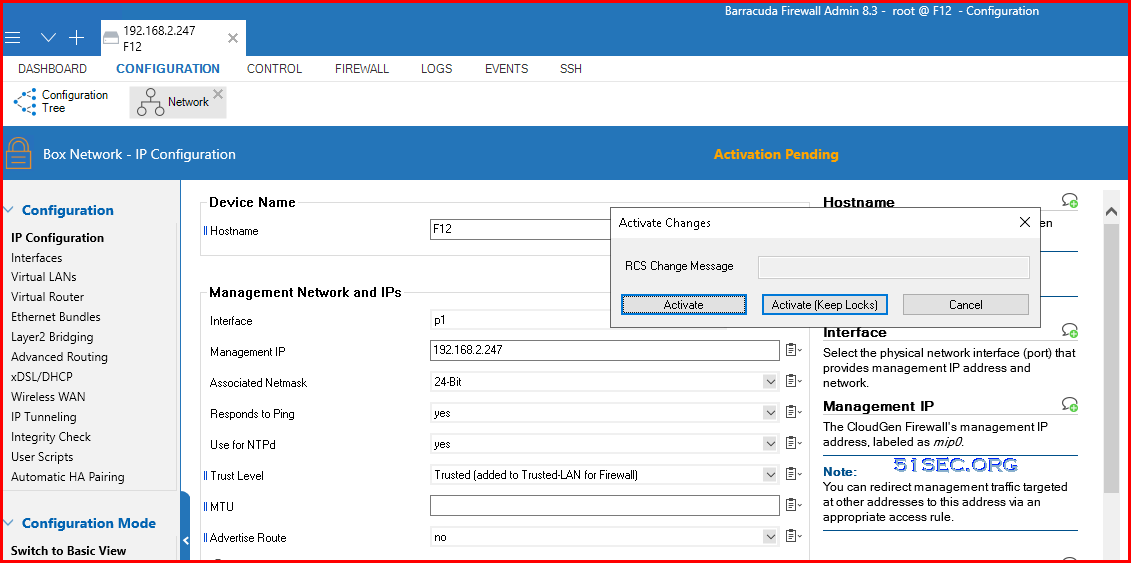This screenshot has height=563, width=1131.
Task: Click the RCS Change Message field
Action: tap(894, 267)
